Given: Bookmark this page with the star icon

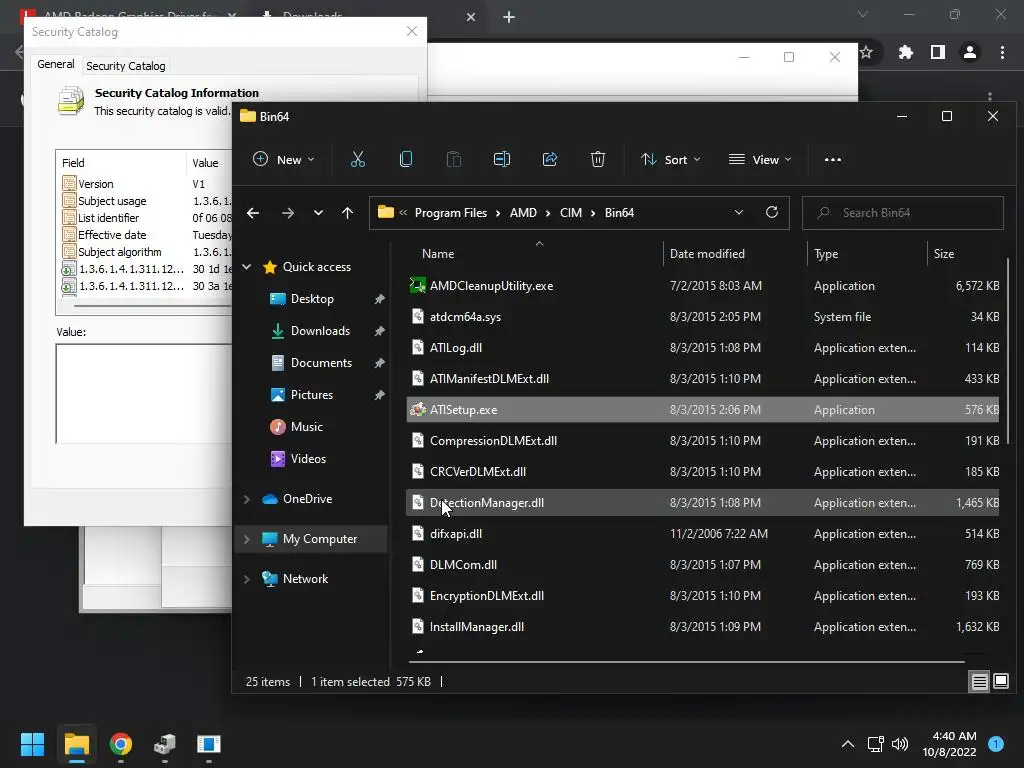Looking at the screenshot, I should click(x=867, y=52).
